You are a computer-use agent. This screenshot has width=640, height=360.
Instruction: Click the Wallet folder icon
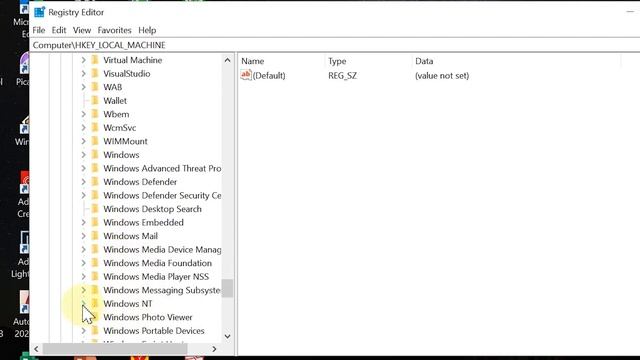(95, 100)
